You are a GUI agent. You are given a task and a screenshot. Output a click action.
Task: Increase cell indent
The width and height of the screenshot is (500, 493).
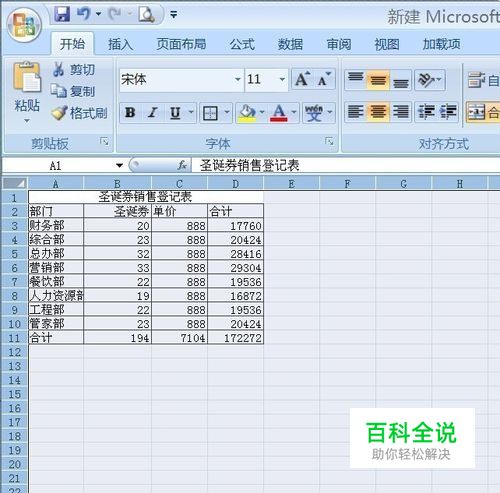tap(448, 112)
